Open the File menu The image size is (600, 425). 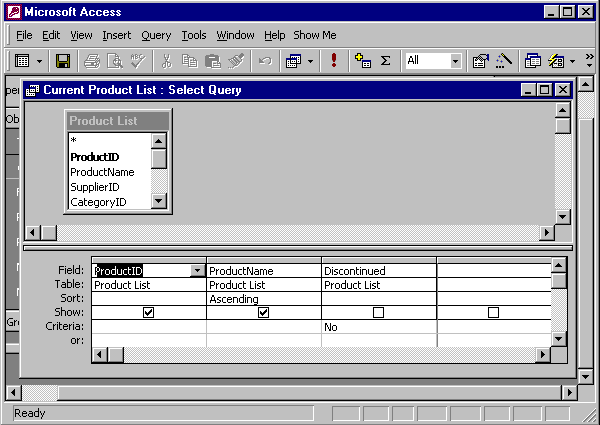coord(24,35)
